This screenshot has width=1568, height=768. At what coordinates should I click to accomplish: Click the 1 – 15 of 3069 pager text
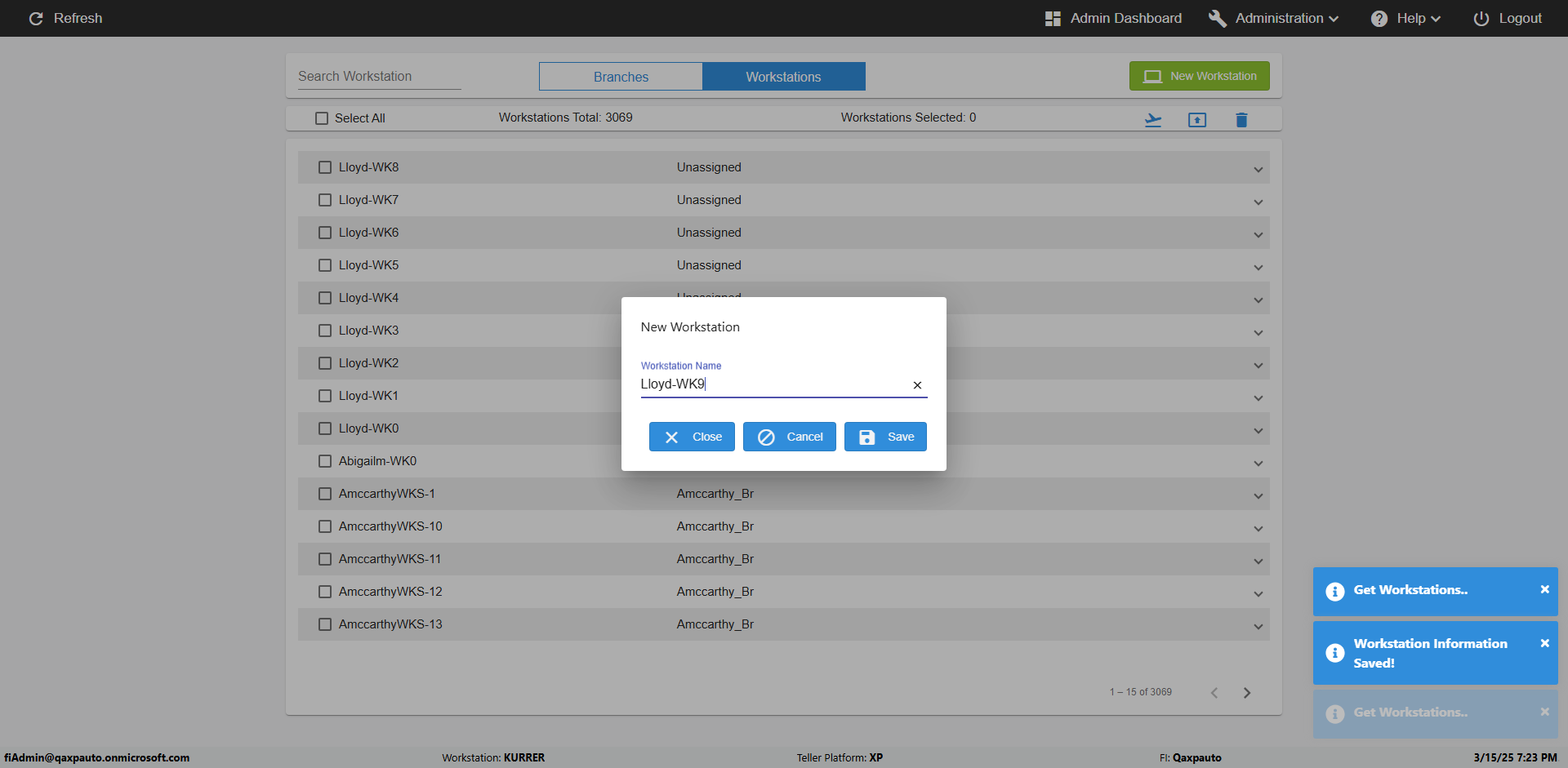pyautogui.click(x=1140, y=692)
